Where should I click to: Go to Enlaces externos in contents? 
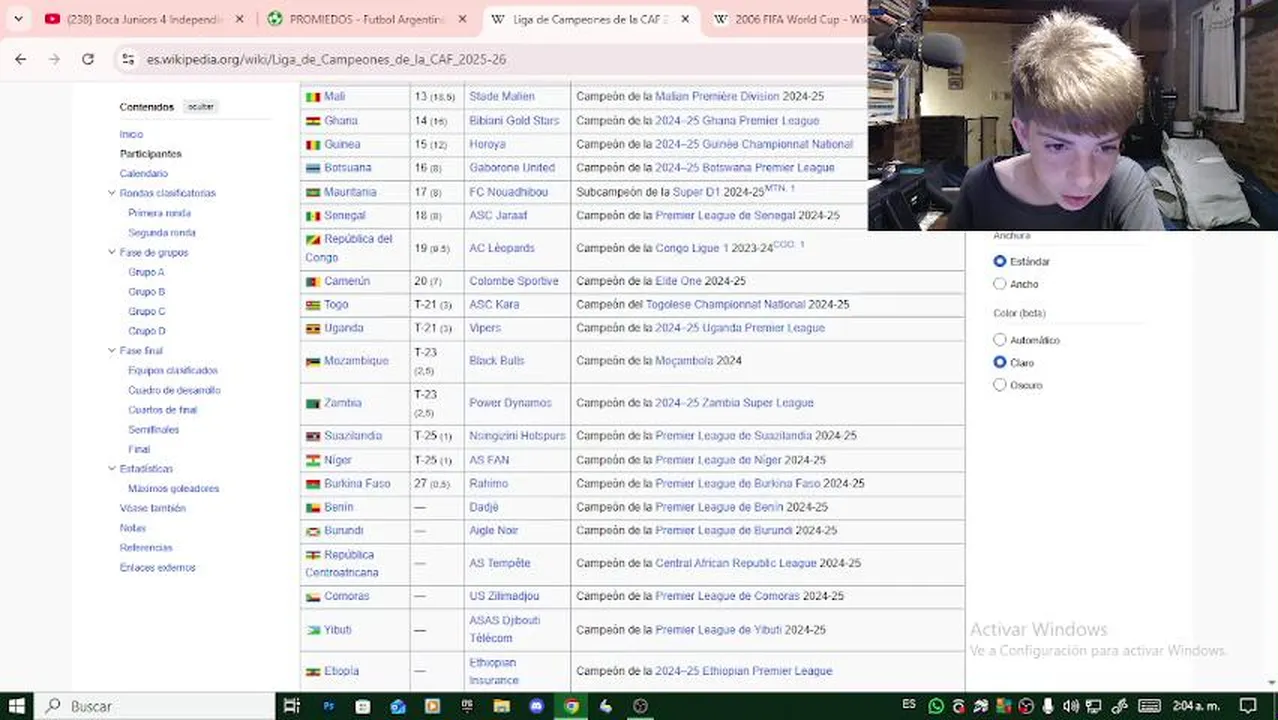(x=158, y=568)
